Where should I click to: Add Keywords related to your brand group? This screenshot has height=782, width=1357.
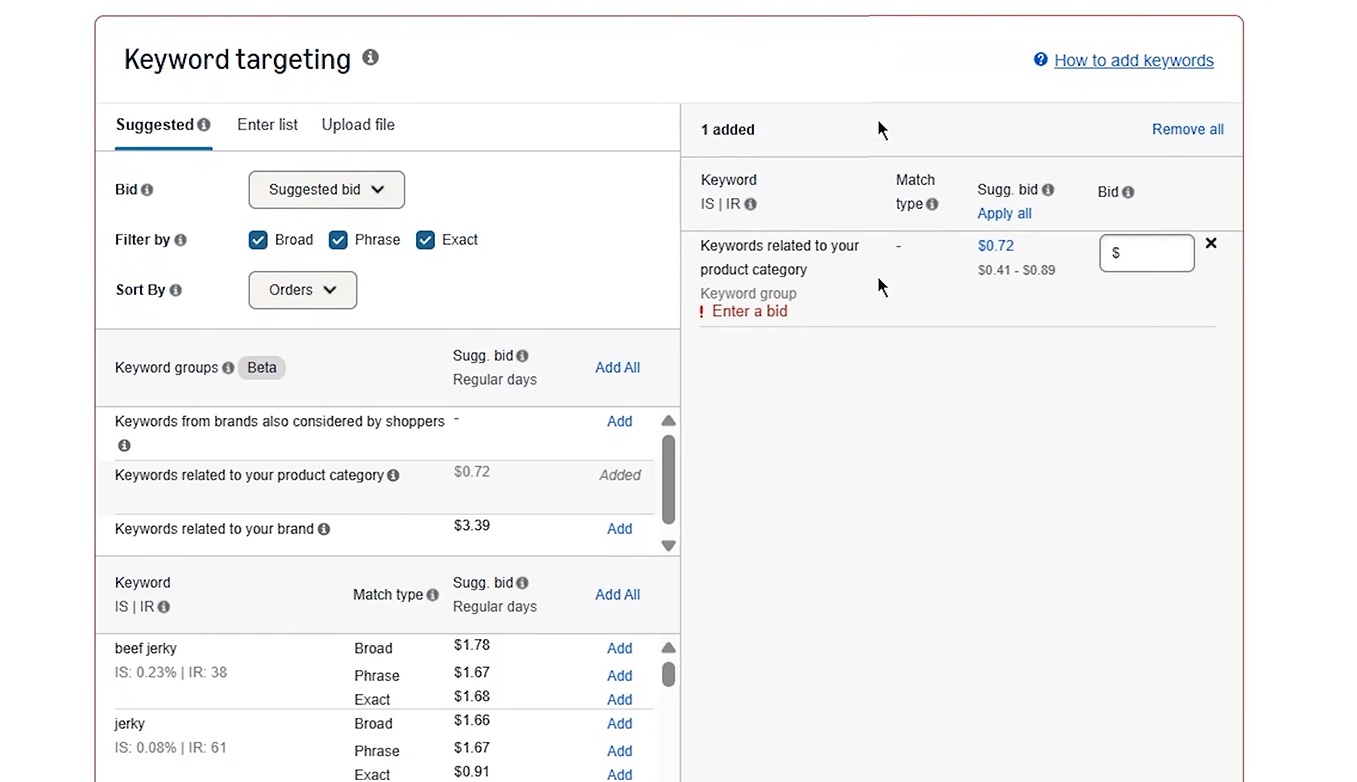point(620,529)
